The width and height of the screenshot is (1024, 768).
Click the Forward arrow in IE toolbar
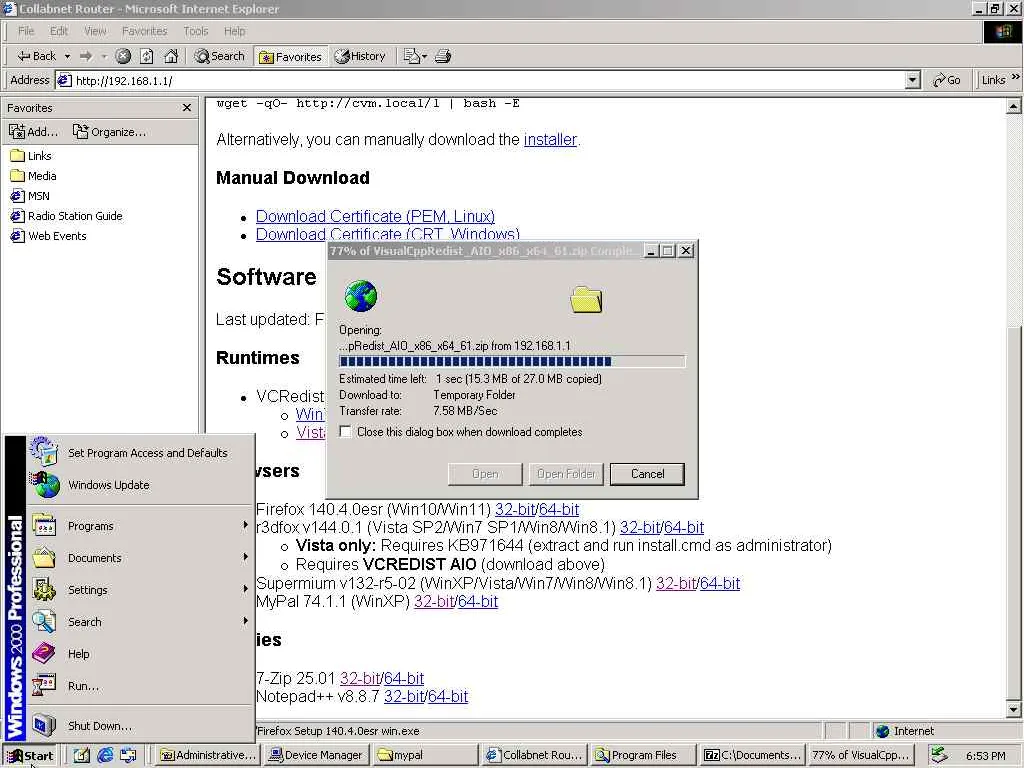coord(86,56)
